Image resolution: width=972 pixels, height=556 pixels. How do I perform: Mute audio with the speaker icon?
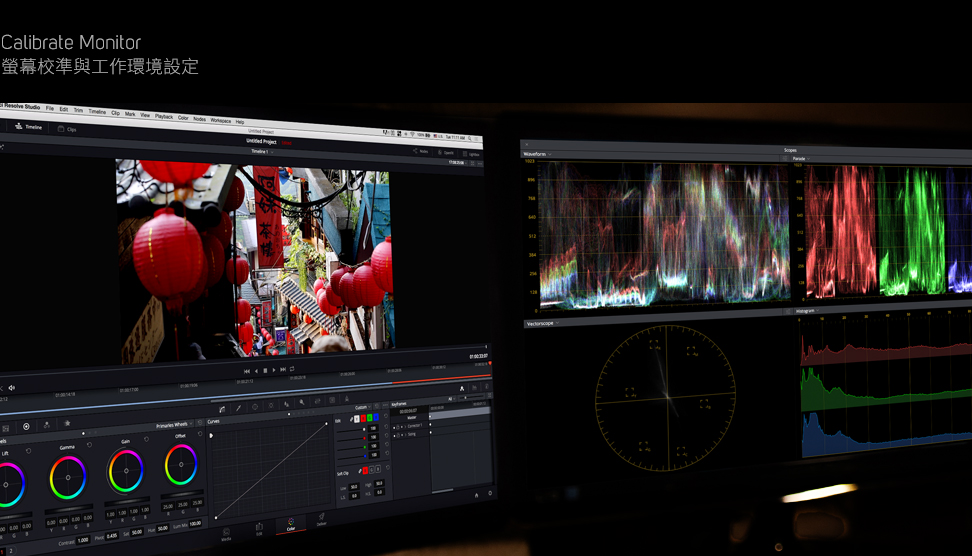pyautogui.click(x=12, y=388)
